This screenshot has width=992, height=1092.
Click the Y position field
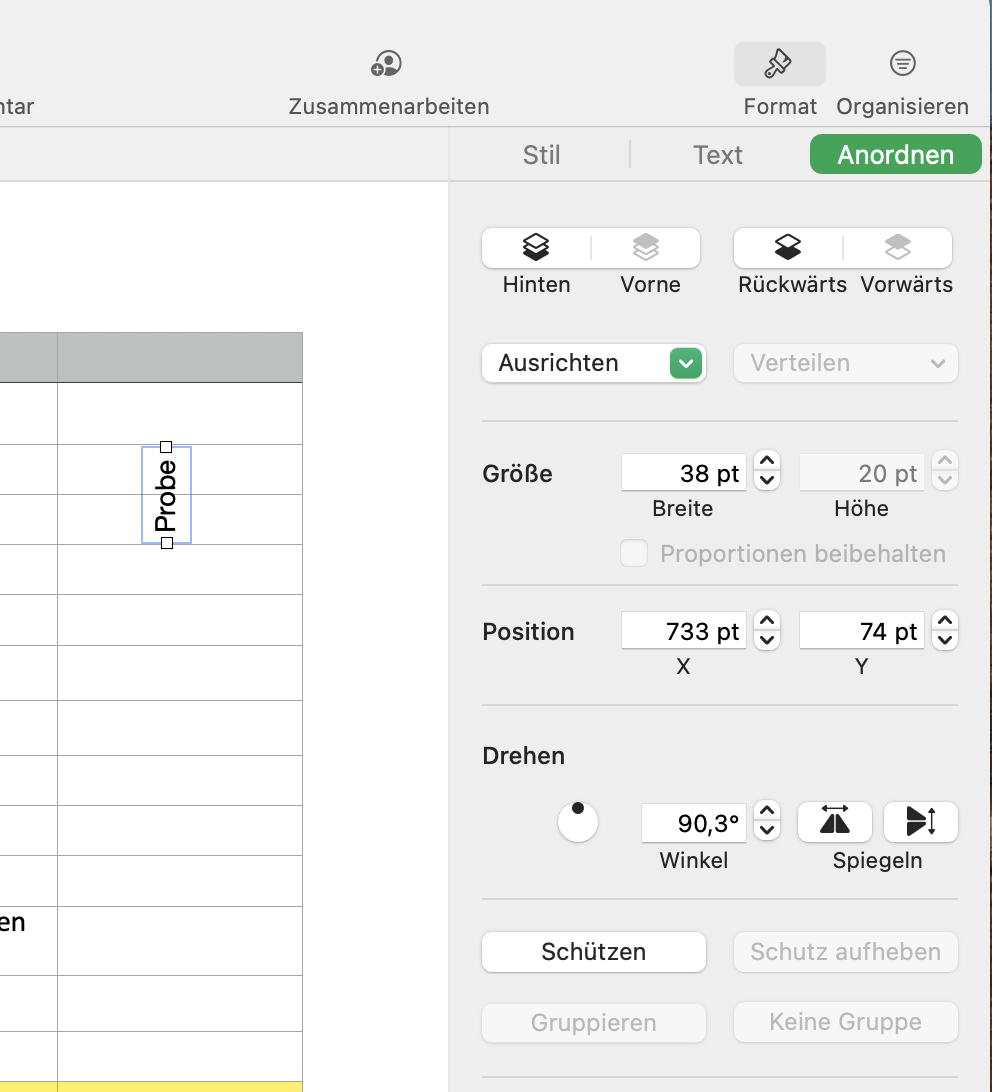pyautogui.click(x=862, y=631)
